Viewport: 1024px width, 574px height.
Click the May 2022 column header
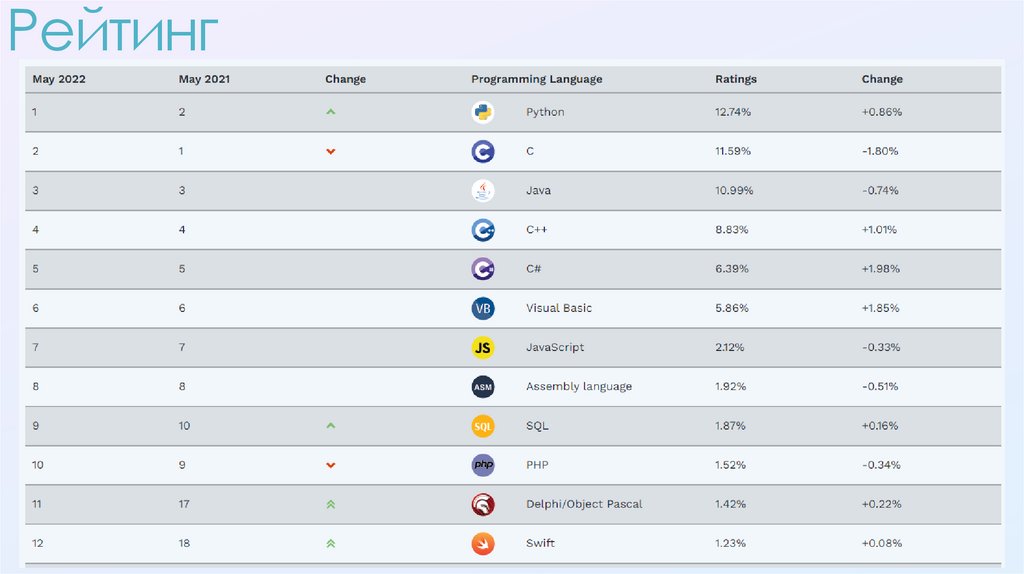pos(59,79)
